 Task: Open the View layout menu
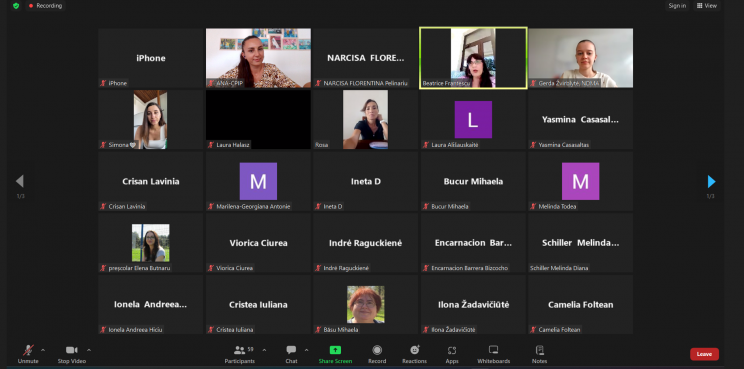[707, 6]
